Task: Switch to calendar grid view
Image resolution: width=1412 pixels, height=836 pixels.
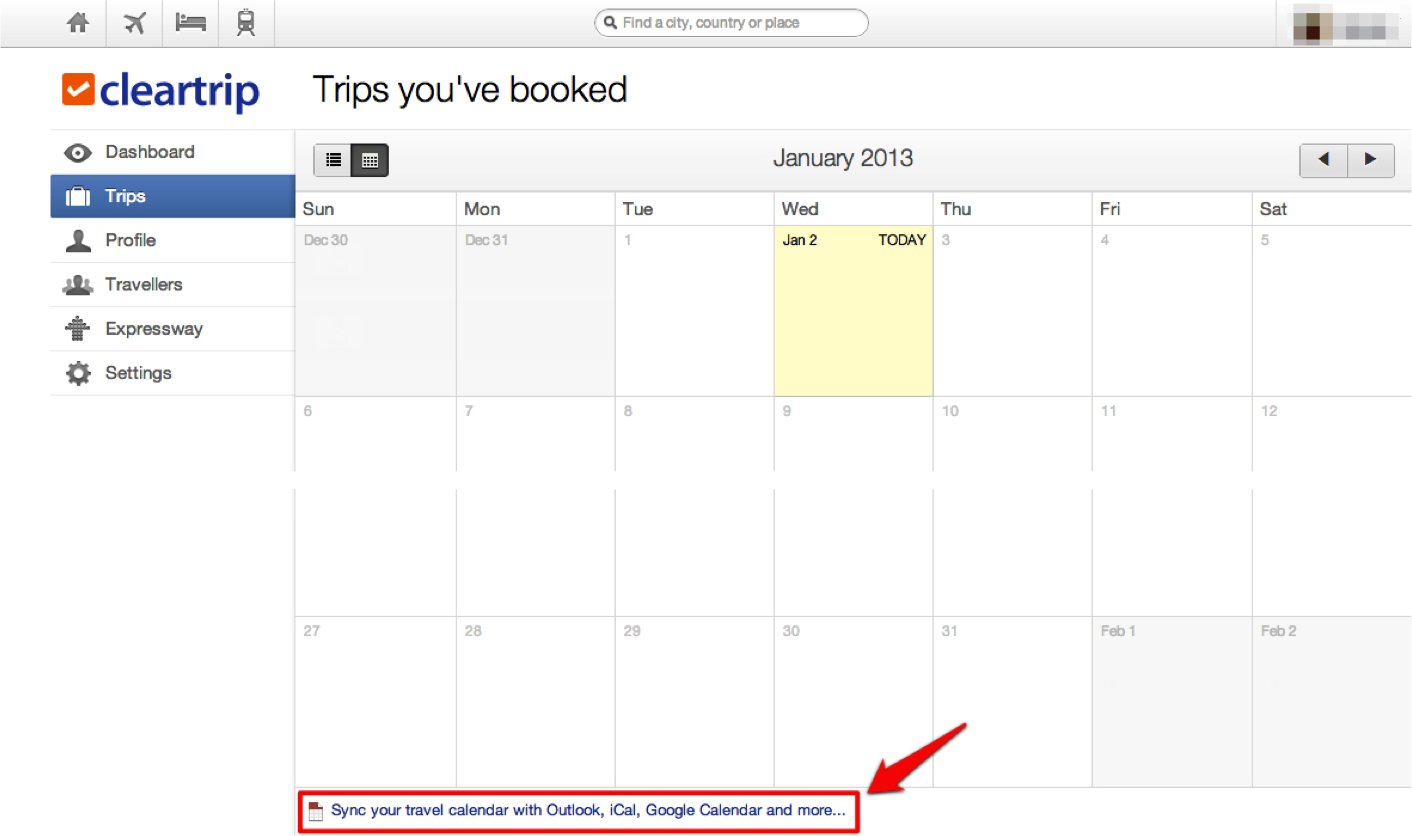Action: (x=370, y=160)
